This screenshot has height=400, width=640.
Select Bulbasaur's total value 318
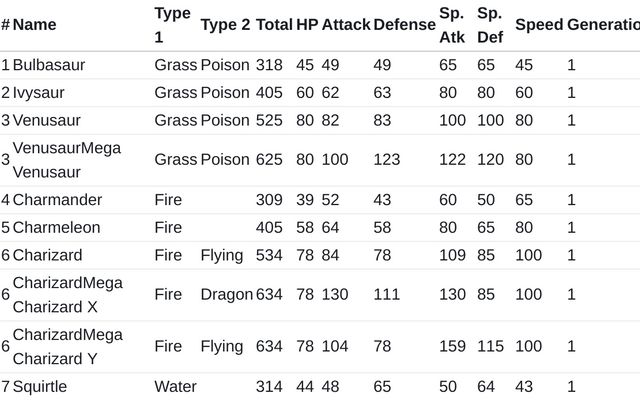coord(269,65)
